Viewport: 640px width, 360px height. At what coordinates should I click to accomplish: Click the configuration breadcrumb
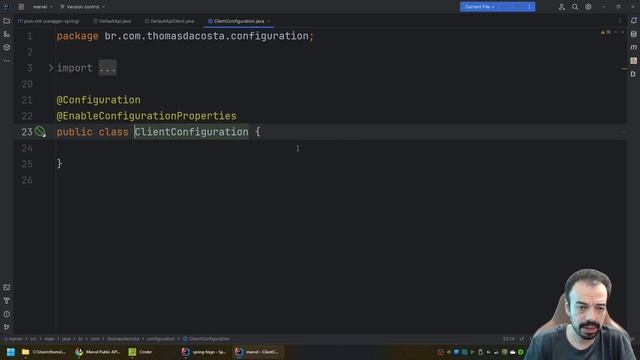point(160,339)
